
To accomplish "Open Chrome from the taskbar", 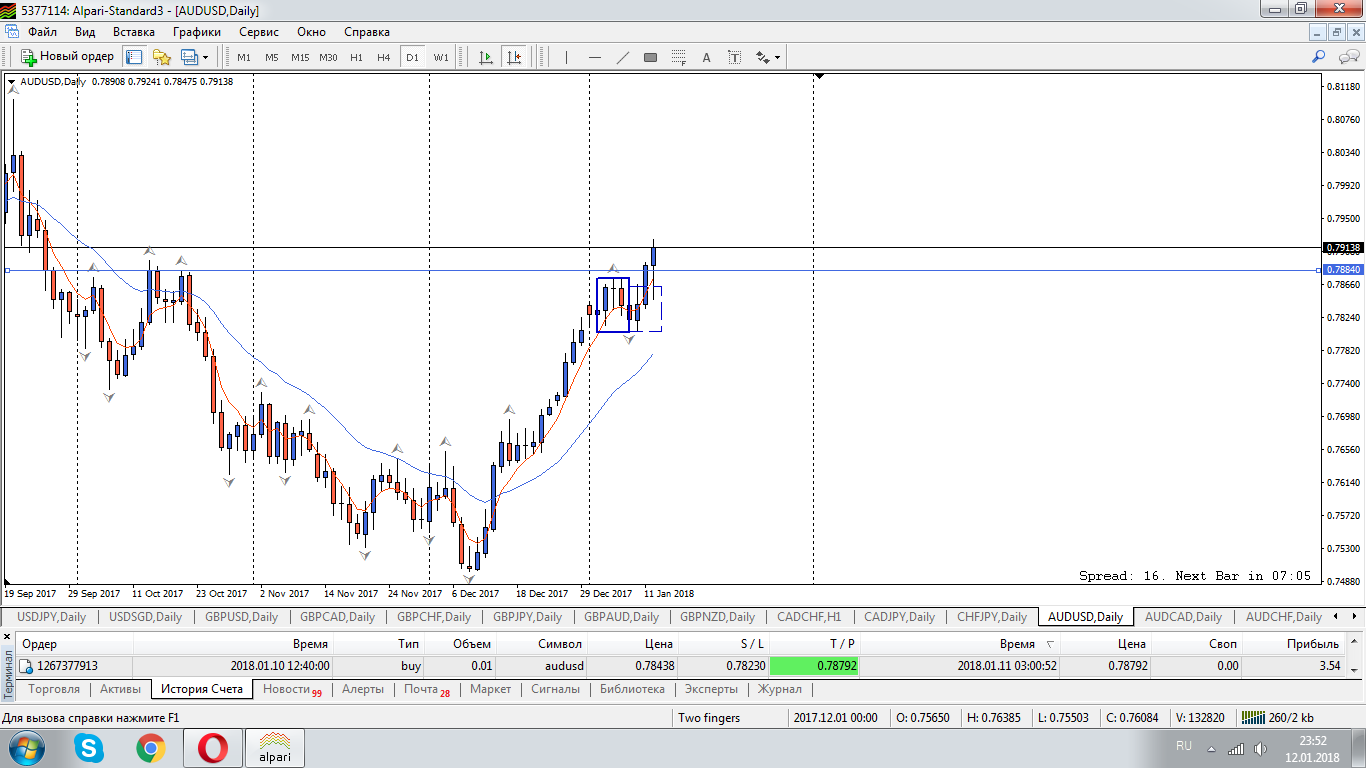I will point(151,748).
